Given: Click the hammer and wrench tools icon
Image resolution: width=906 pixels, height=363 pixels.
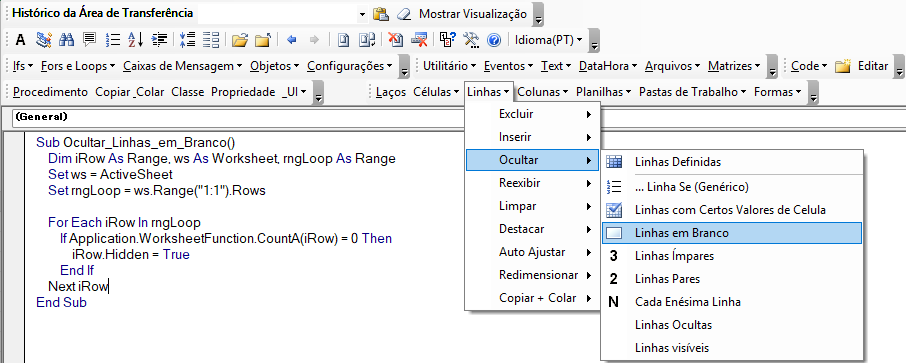Looking at the screenshot, I should click(471, 40).
